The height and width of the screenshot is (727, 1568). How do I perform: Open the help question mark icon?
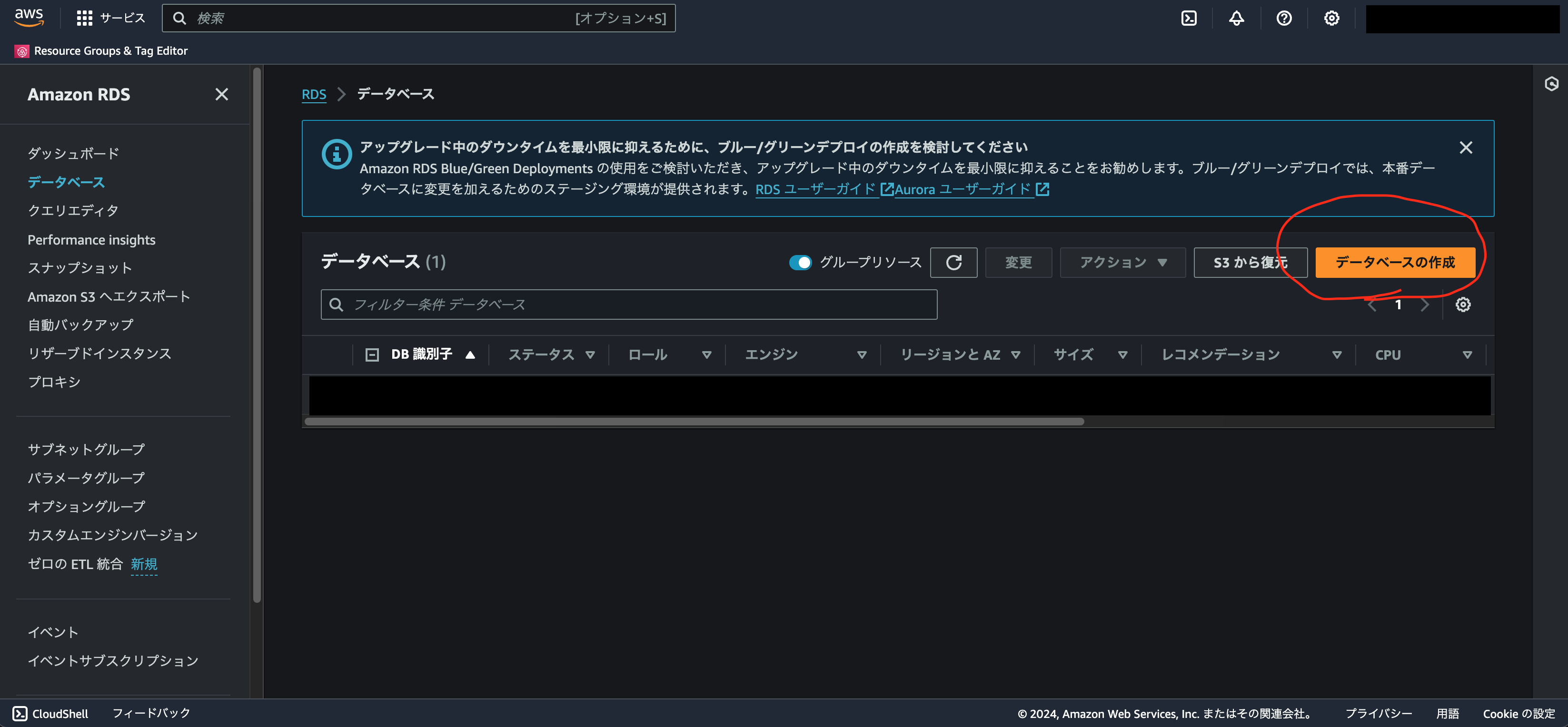point(1284,18)
